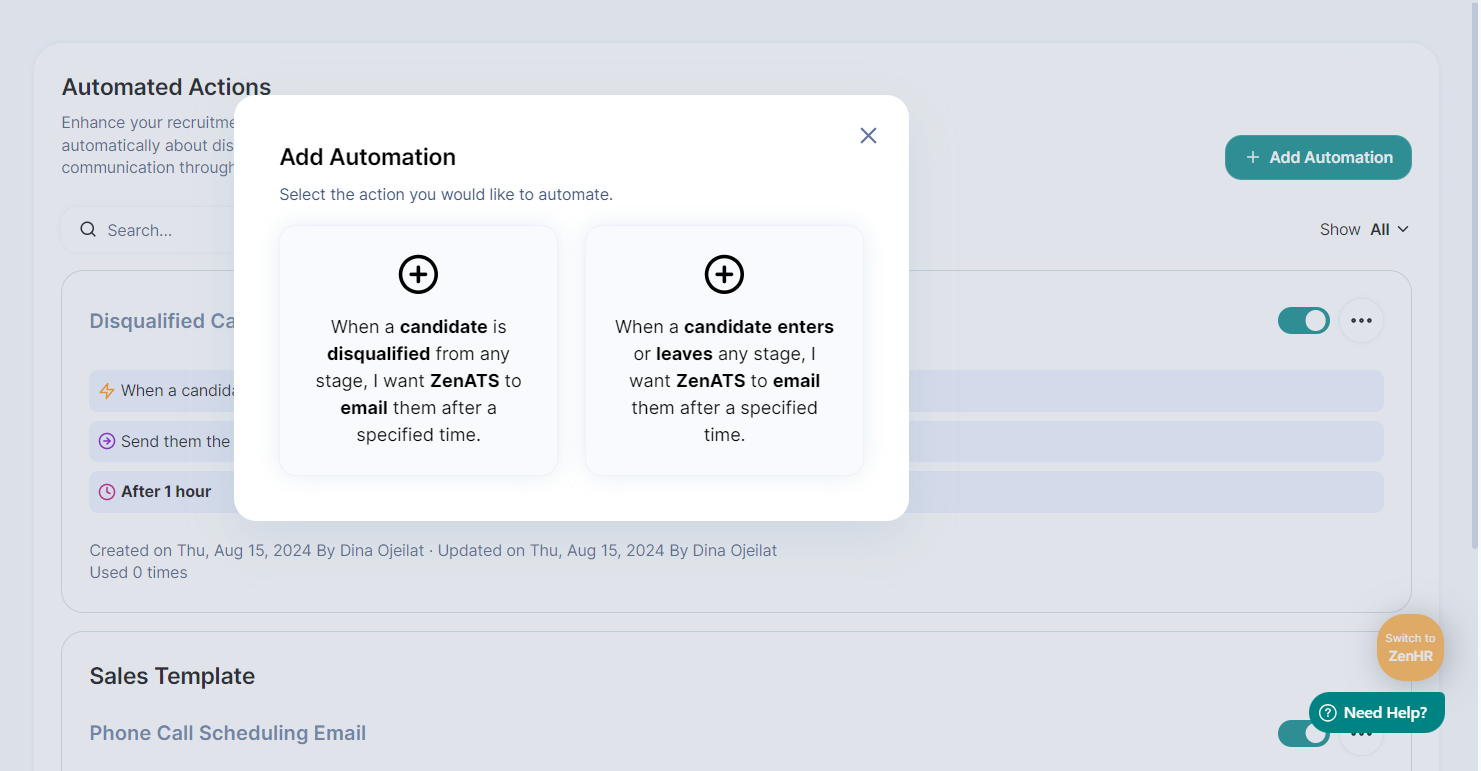Select candidate enters or leaves stage card
The height and width of the screenshot is (771, 1481).
(x=724, y=350)
